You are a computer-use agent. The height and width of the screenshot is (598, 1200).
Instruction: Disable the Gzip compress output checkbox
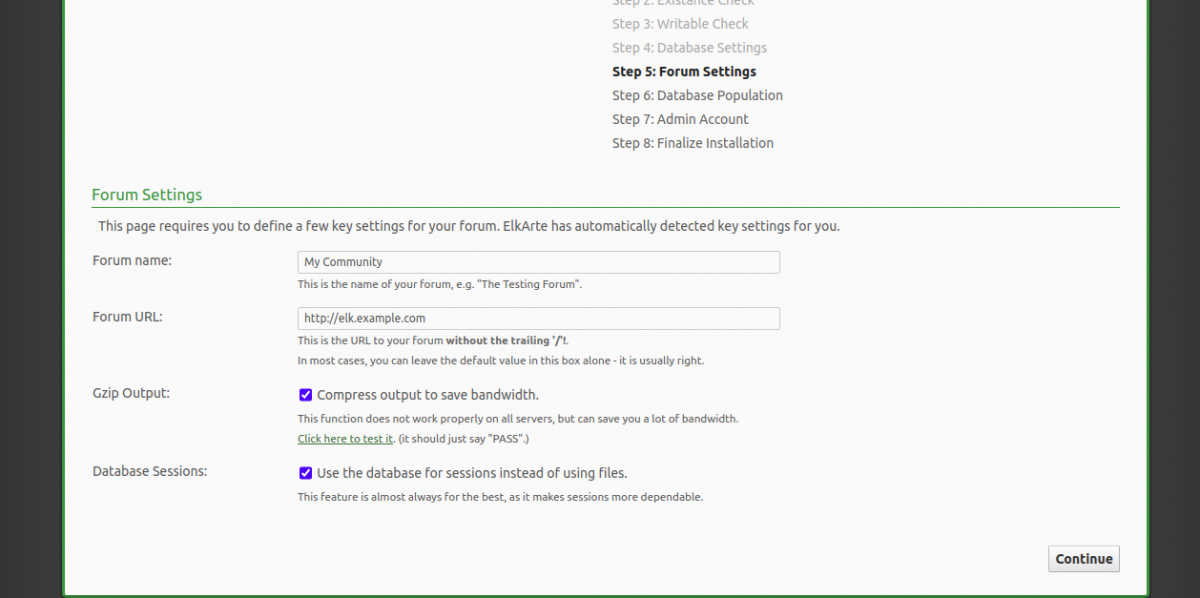tap(306, 395)
